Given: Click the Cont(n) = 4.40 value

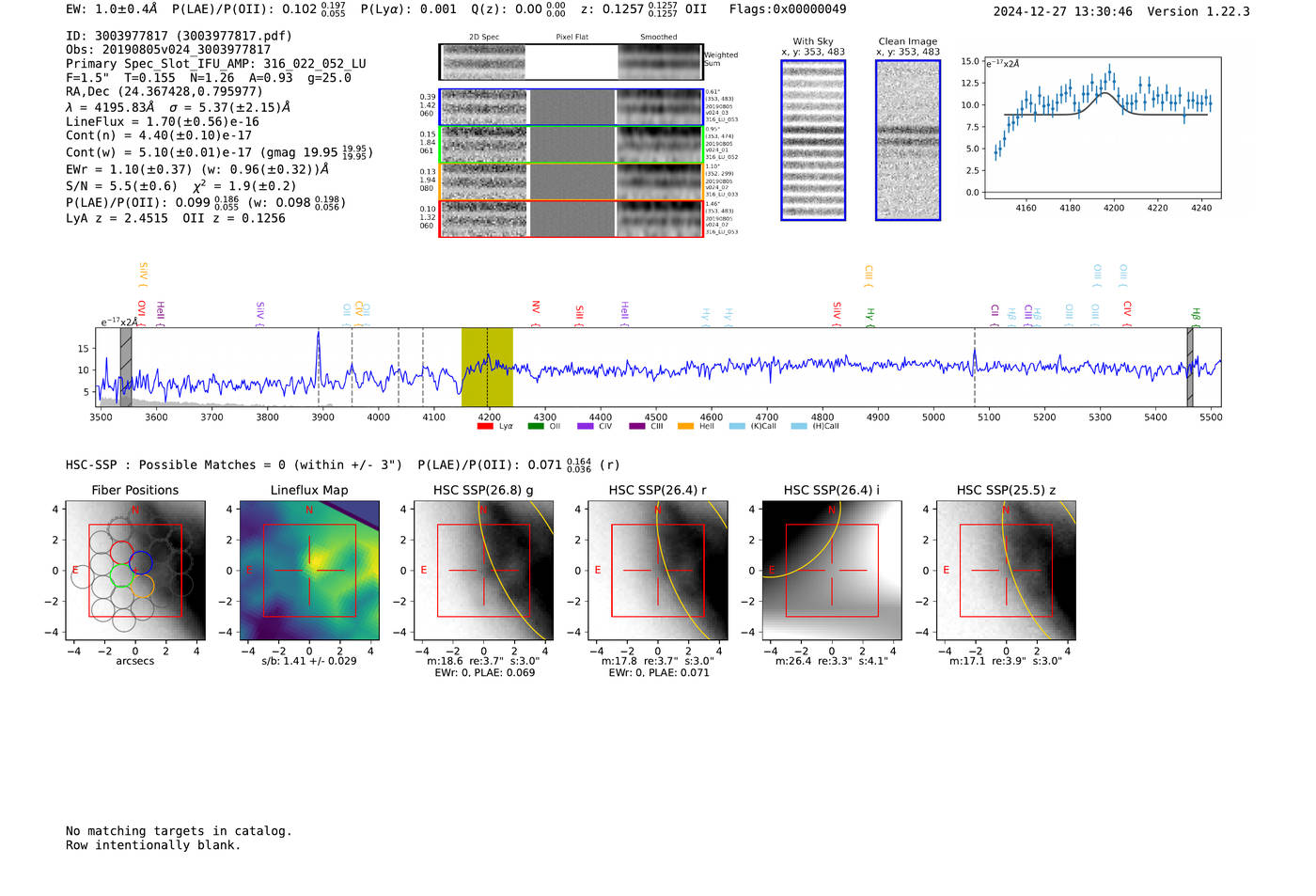Looking at the screenshot, I should click(159, 135).
